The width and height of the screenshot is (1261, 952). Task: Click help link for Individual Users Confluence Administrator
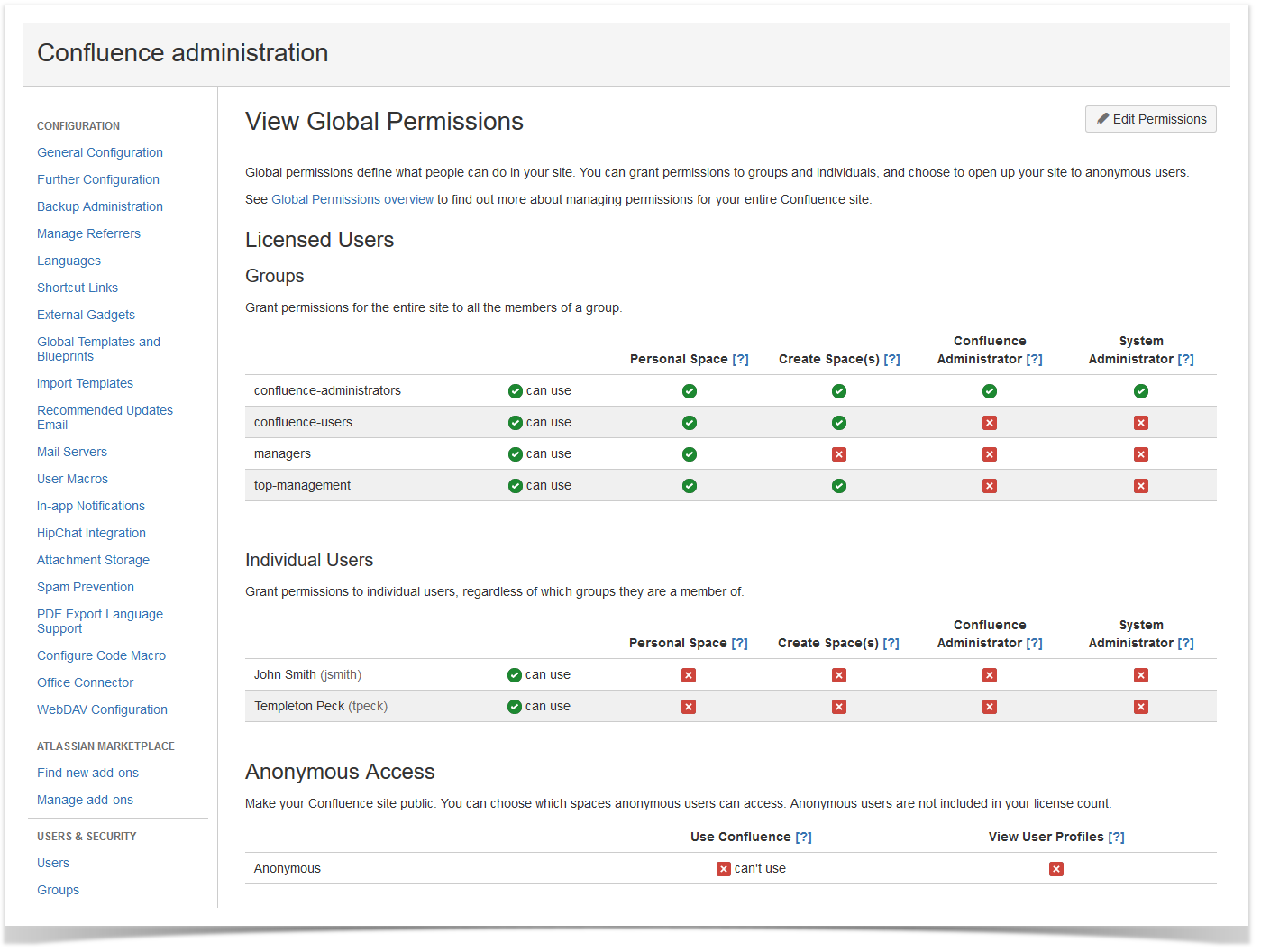pyautogui.click(x=1034, y=643)
